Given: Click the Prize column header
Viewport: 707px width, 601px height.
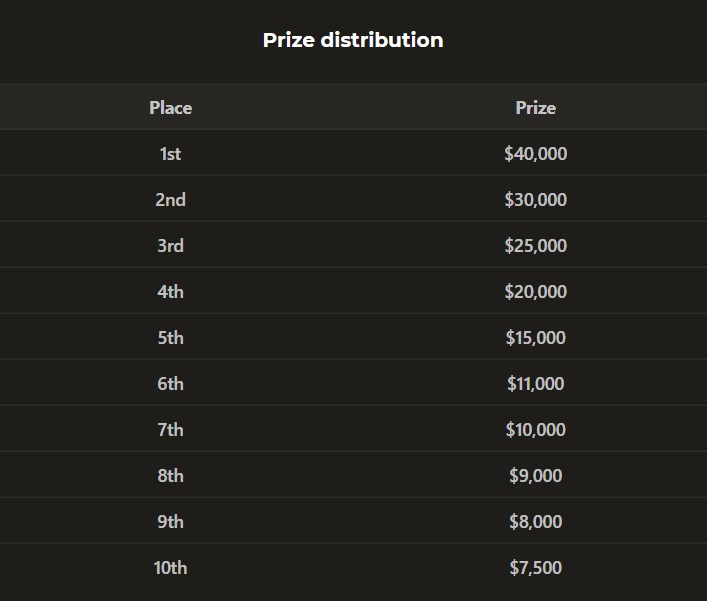Looking at the screenshot, I should pyautogui.click(x=535, y=107).
